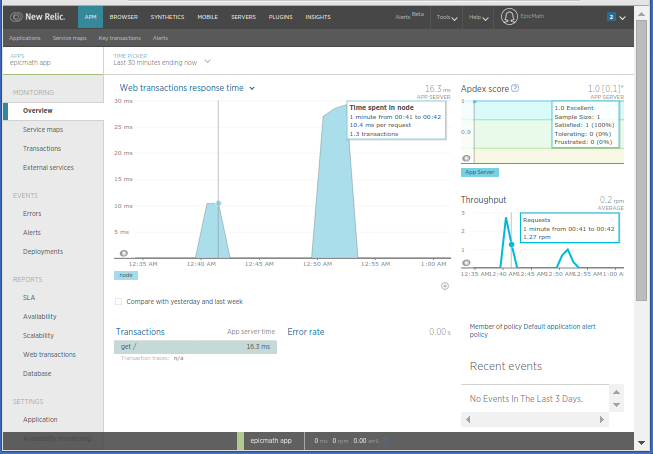
Task: Open the Transactions section heading
Action: (140, 332)
